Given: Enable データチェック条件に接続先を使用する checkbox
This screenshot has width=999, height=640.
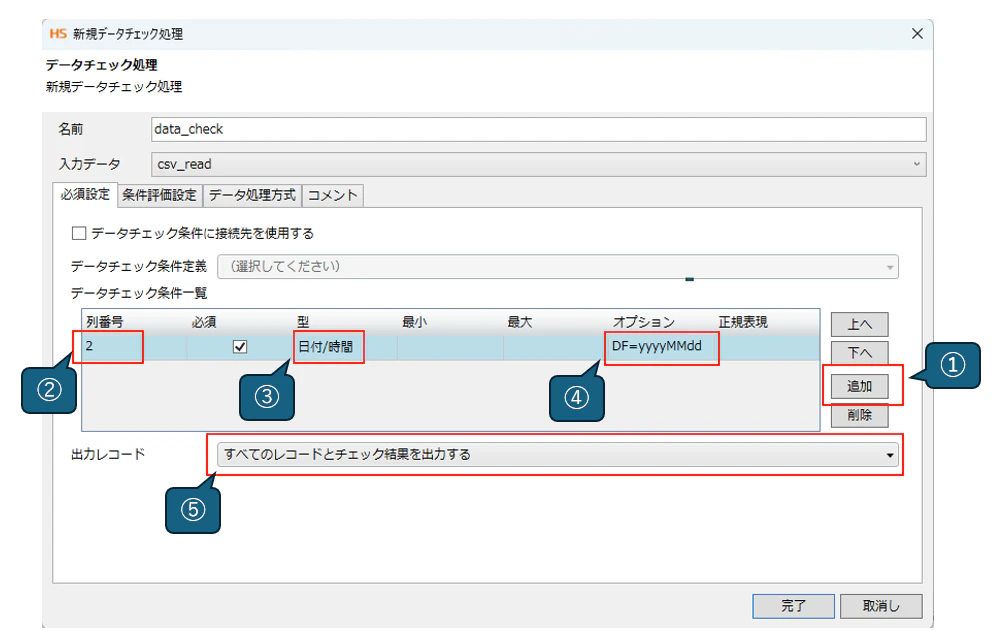Looking at the screenshot, I should pos(79,233).
